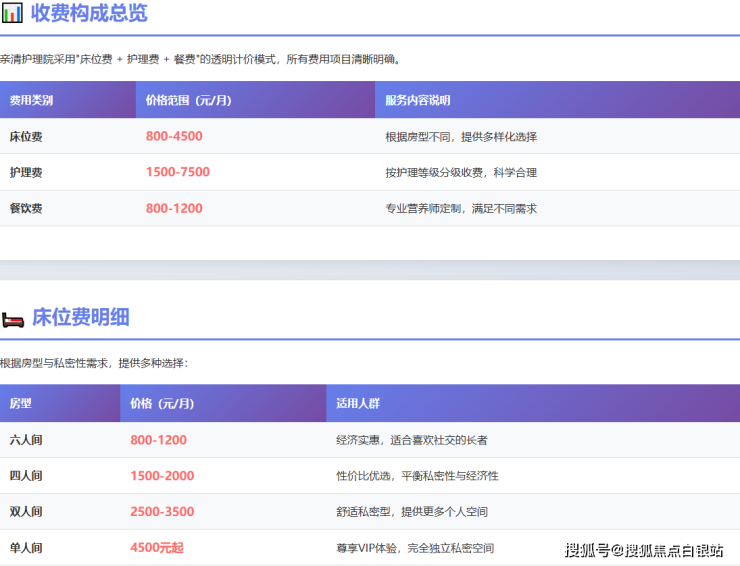Click the 价格范围（元/月）column header
Image resolution: width=740 pixels, height=566 pixels.
click(188, 100)
